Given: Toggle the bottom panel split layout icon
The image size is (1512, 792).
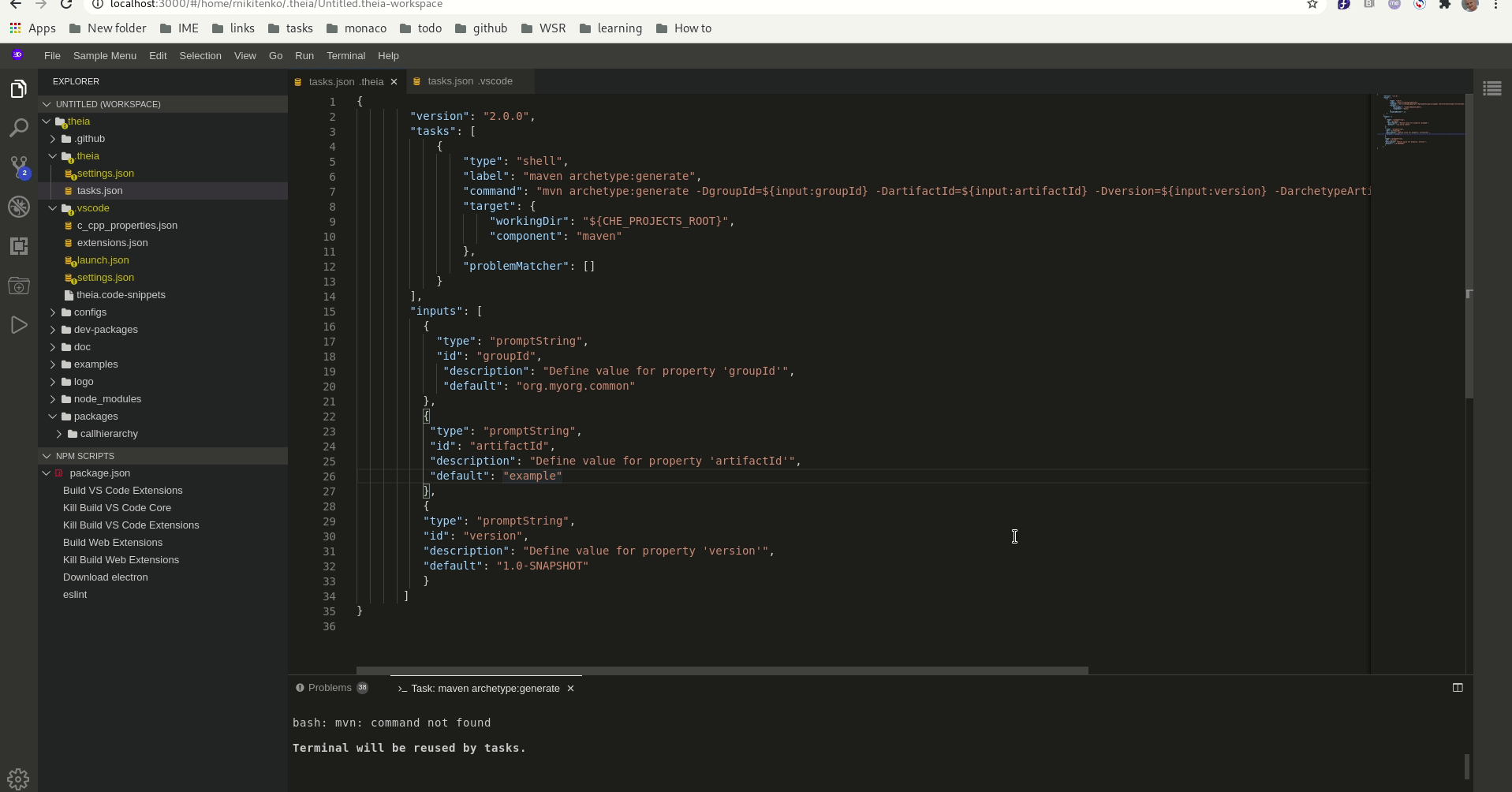Looking at the screenshot, I should point(1458,688).
